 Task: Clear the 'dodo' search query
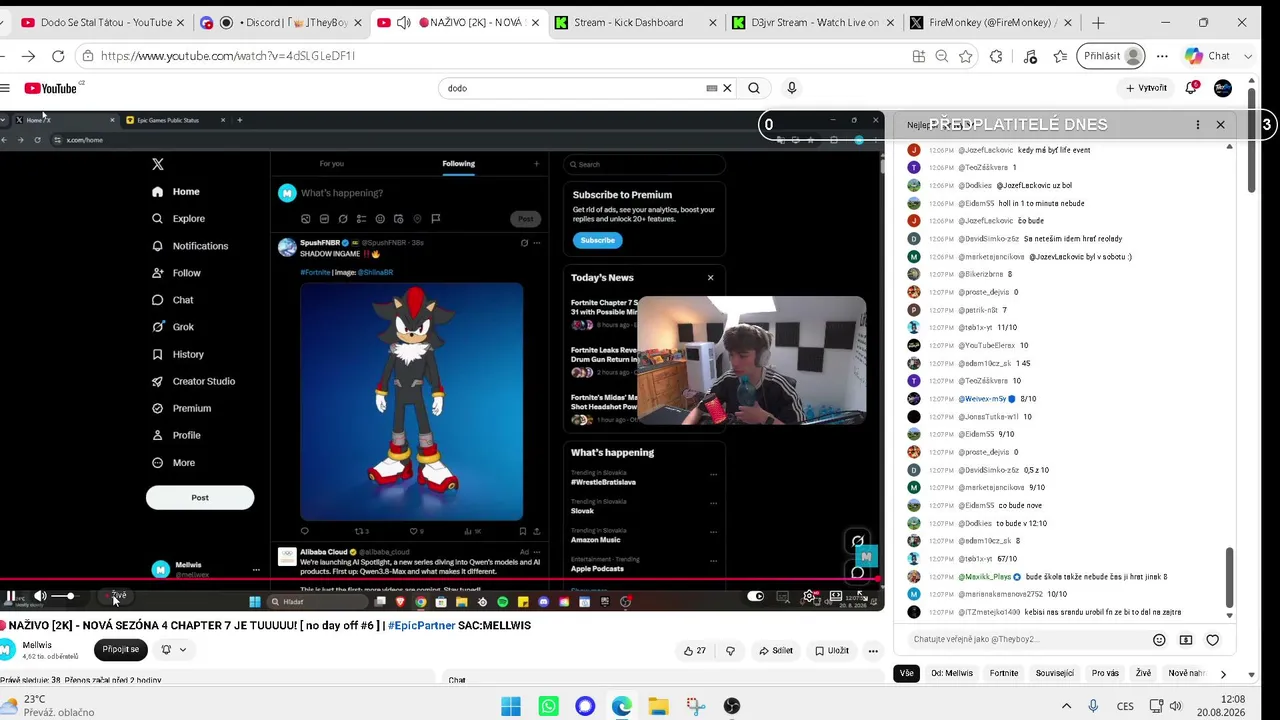click(x=727, y=88)
